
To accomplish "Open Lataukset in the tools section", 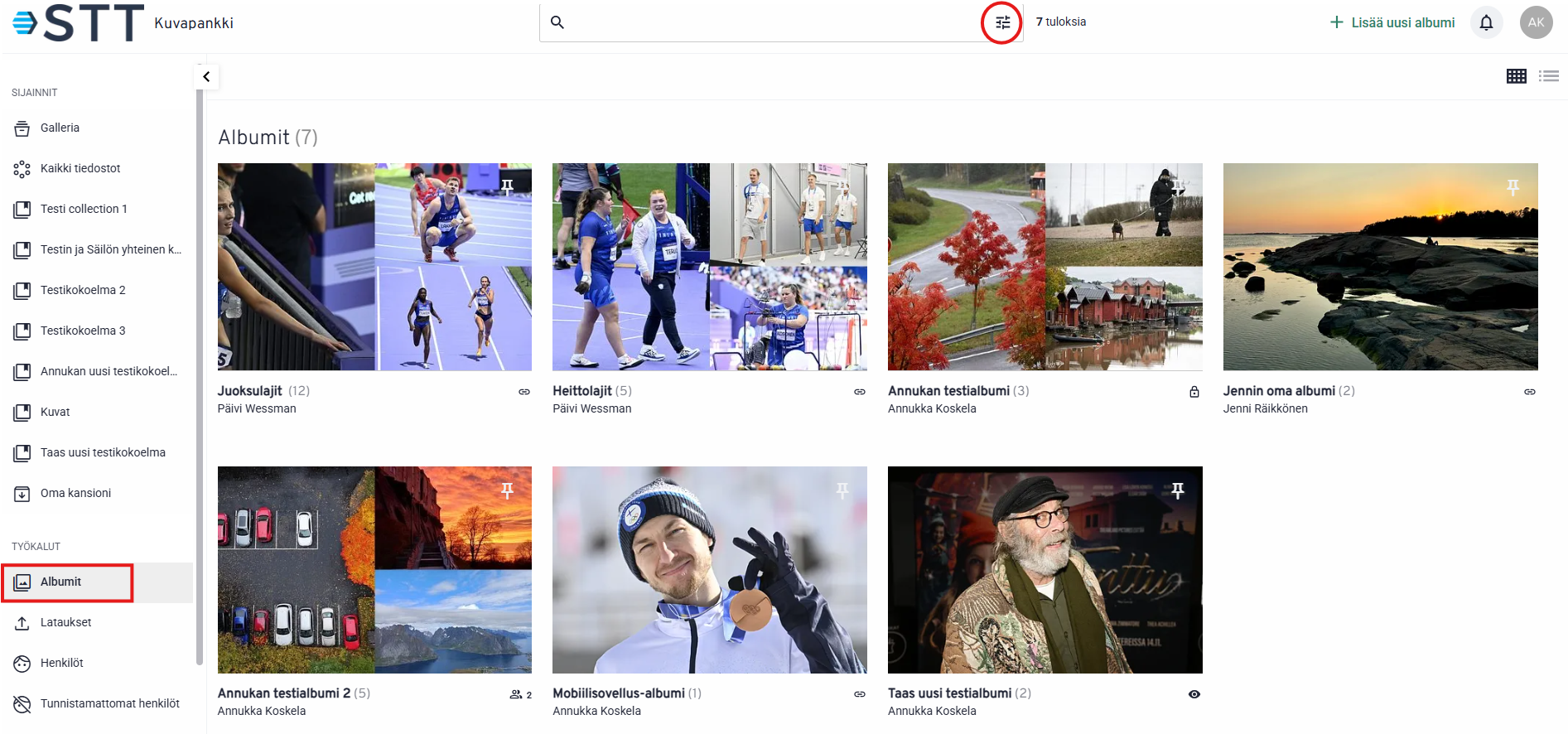I will pos(65,623).
